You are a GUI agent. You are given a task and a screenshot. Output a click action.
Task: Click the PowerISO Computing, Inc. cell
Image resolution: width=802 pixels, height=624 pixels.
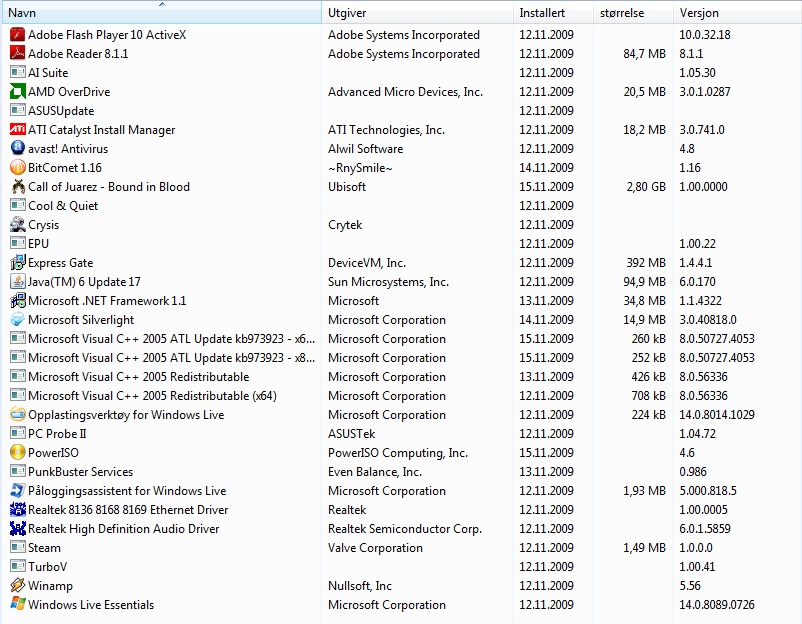[x=398, y=453]
